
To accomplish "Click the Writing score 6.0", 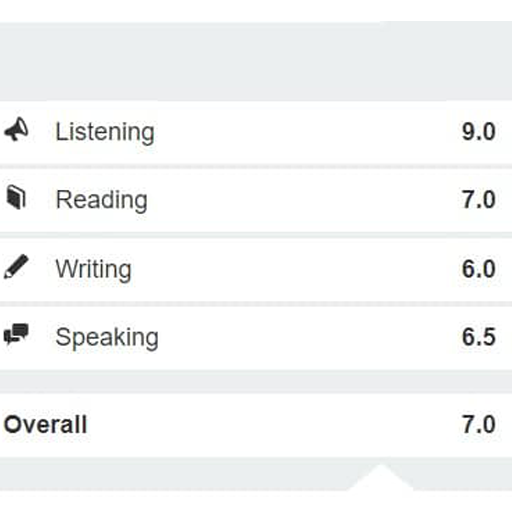I will [478, 269].
